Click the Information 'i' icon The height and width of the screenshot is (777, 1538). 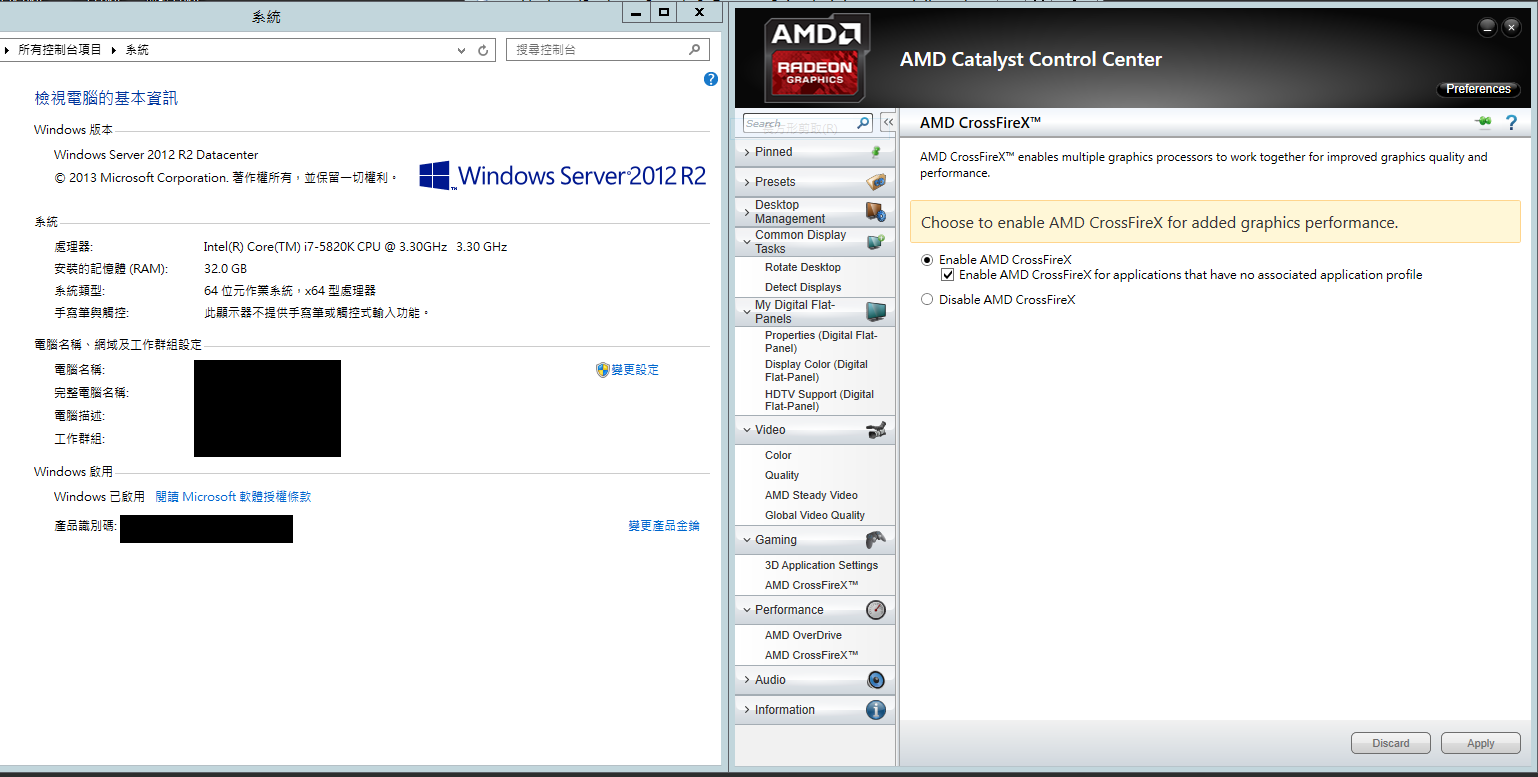tap(876, 710)
